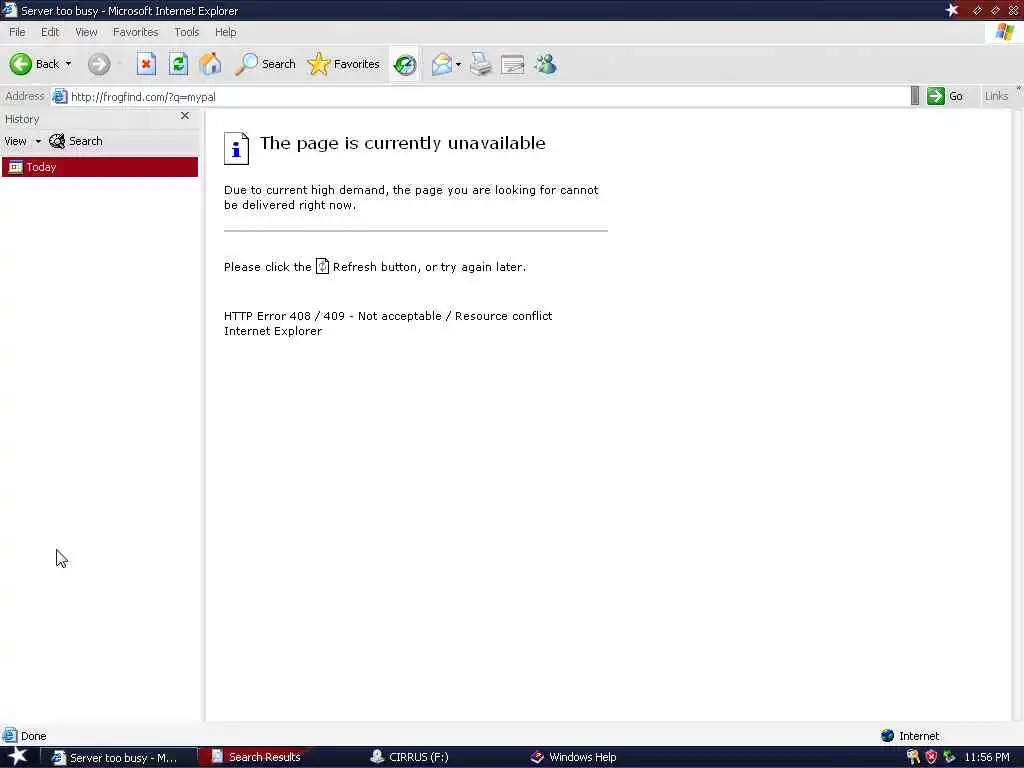Open the File menu
The width and height of the screenshot is (1024, 768).
(x=17, y=32)
